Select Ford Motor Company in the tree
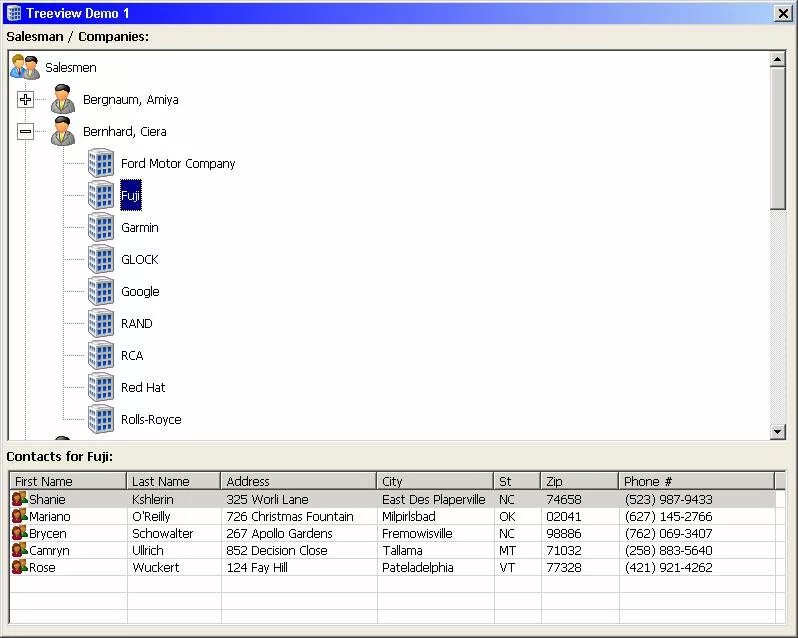The height and width of the screenshot is (638, 798). [x=178, y=164]
